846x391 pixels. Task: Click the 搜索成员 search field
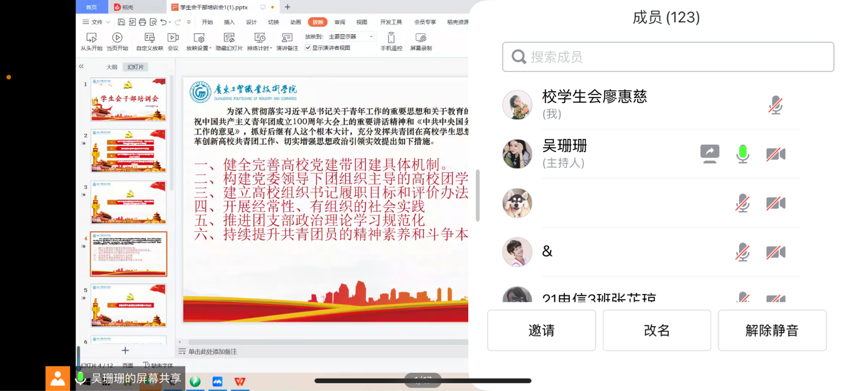668,57
